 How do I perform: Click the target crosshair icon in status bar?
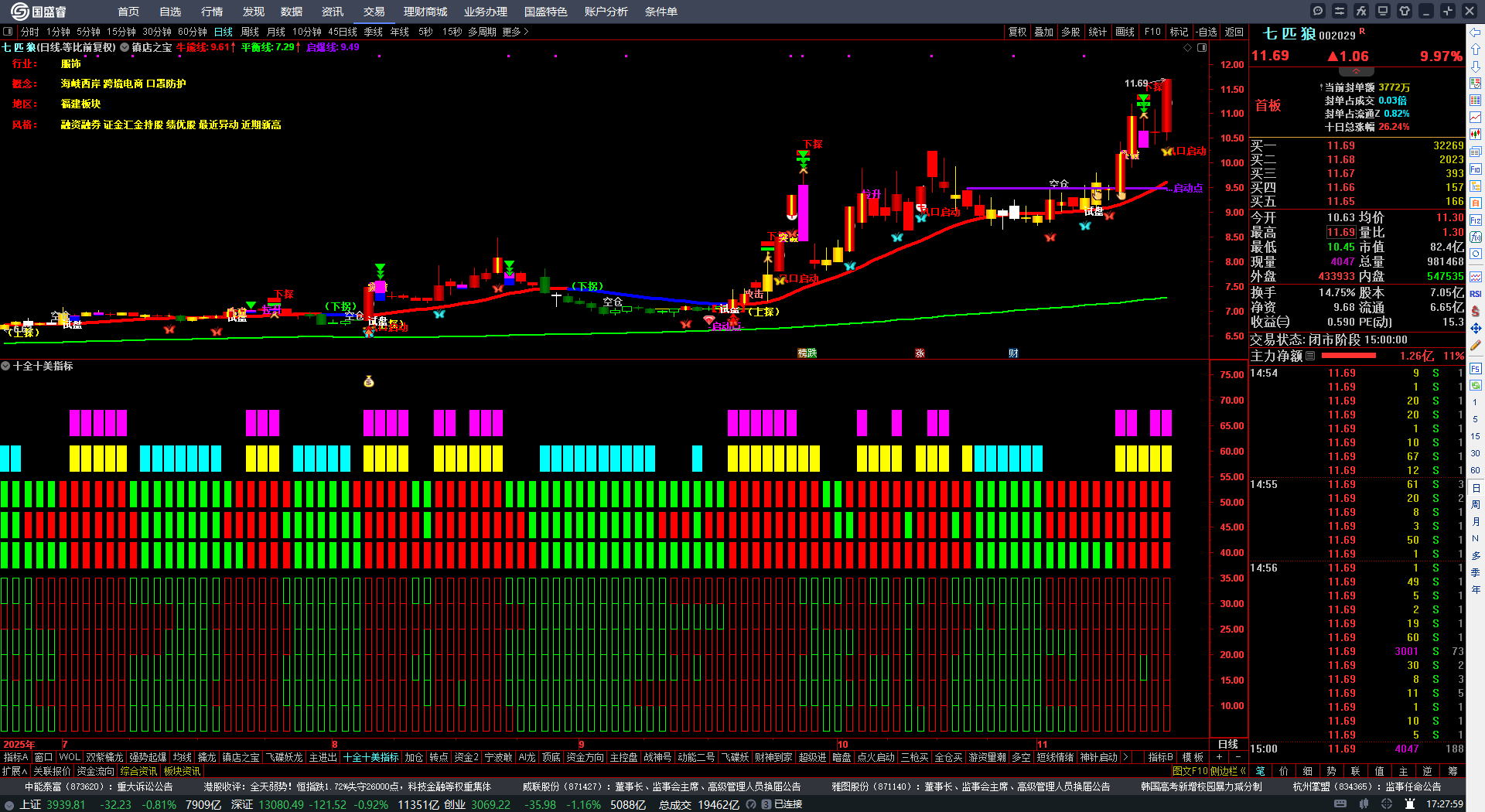click(1387, 804)
